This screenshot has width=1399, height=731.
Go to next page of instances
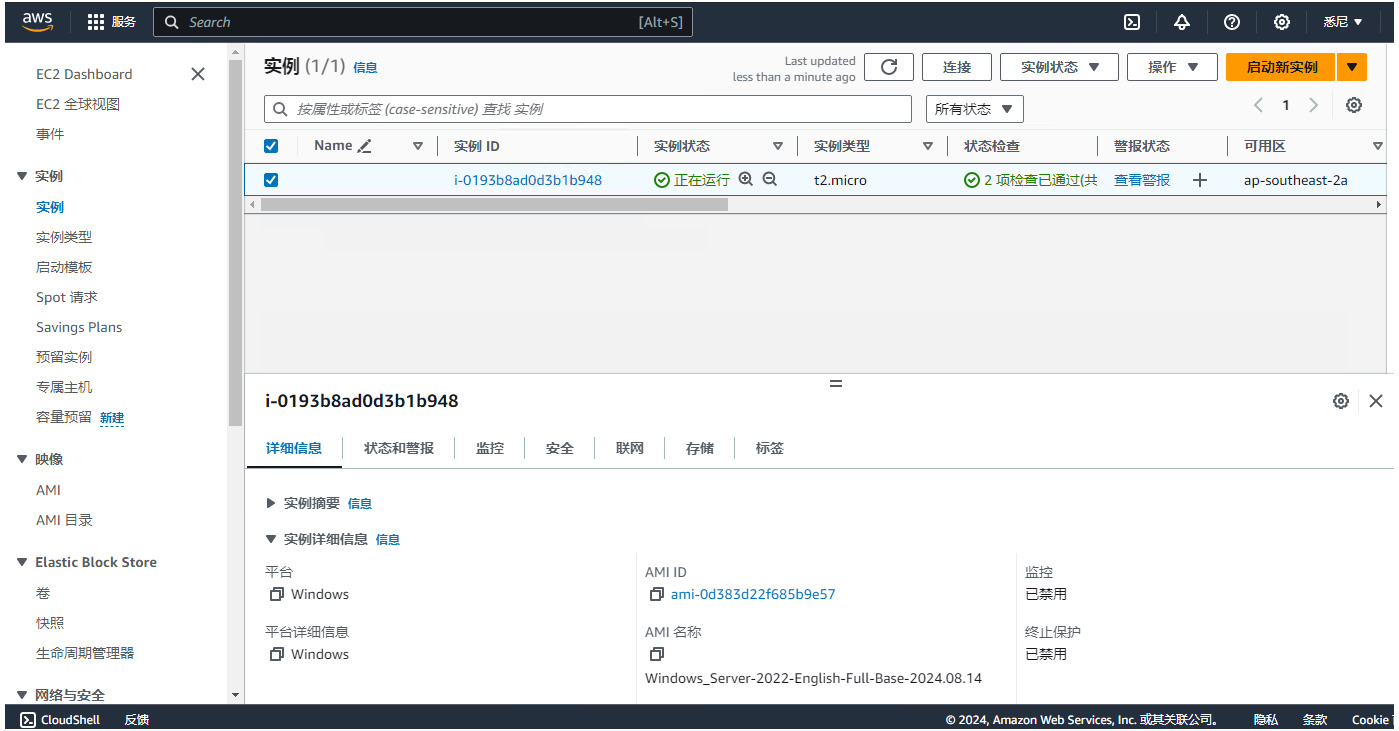pyautogui.click(x=1314, y=105)
